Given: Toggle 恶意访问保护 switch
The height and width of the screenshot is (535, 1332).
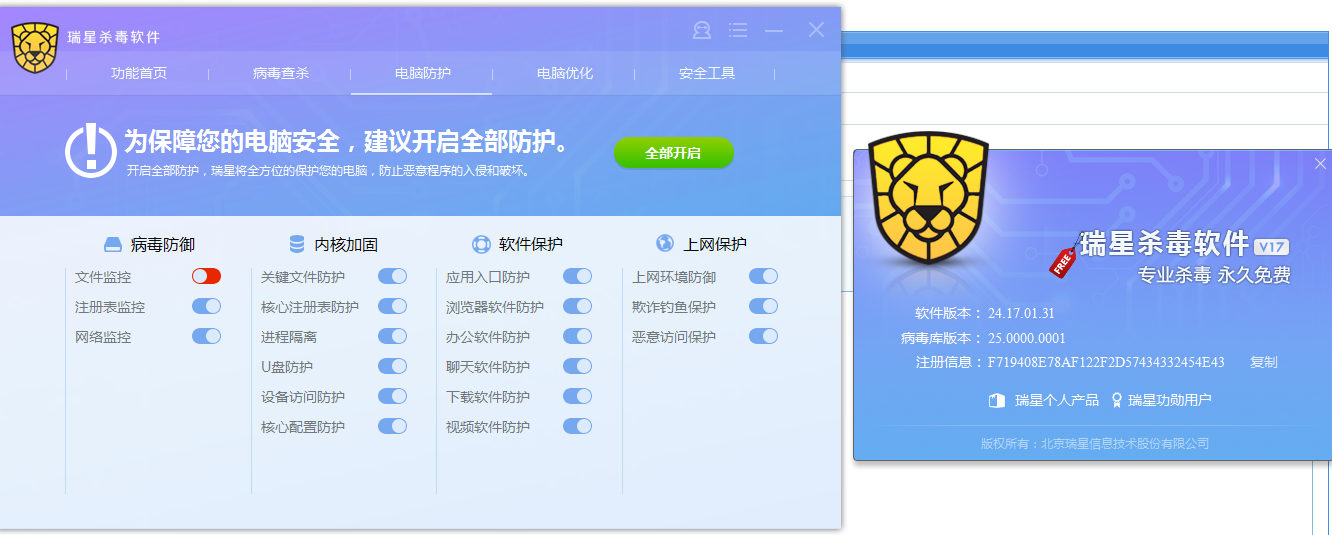Looking at the screenshot, I should pos(763,336).
